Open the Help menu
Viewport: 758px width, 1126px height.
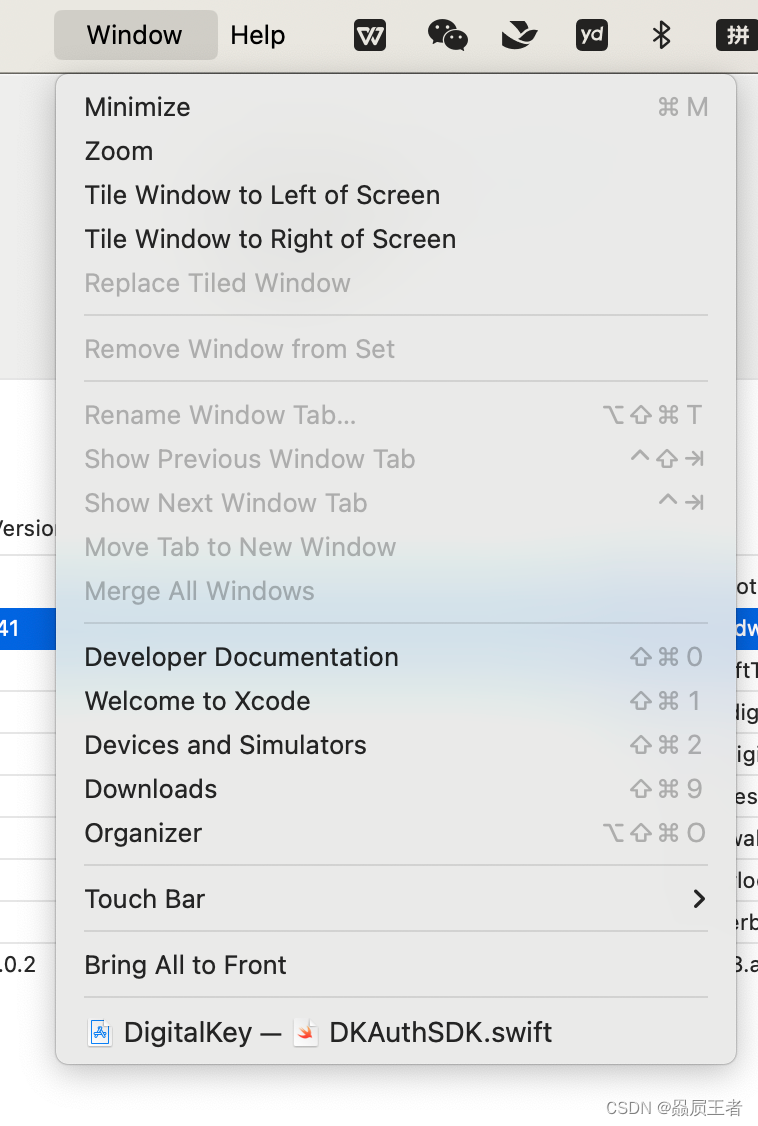click(258, 34)
